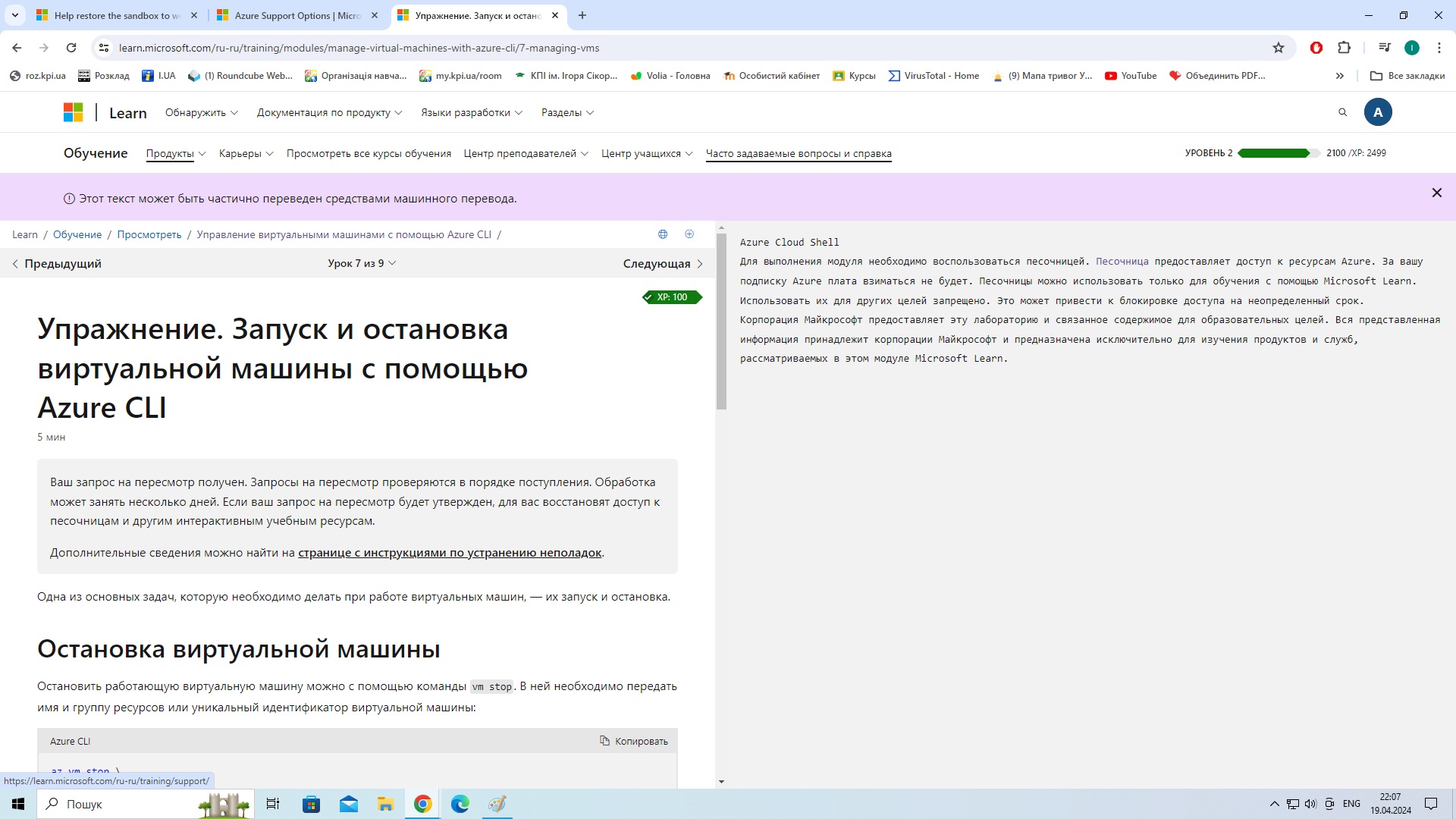Open the Windows Start menu

(18, 804)
